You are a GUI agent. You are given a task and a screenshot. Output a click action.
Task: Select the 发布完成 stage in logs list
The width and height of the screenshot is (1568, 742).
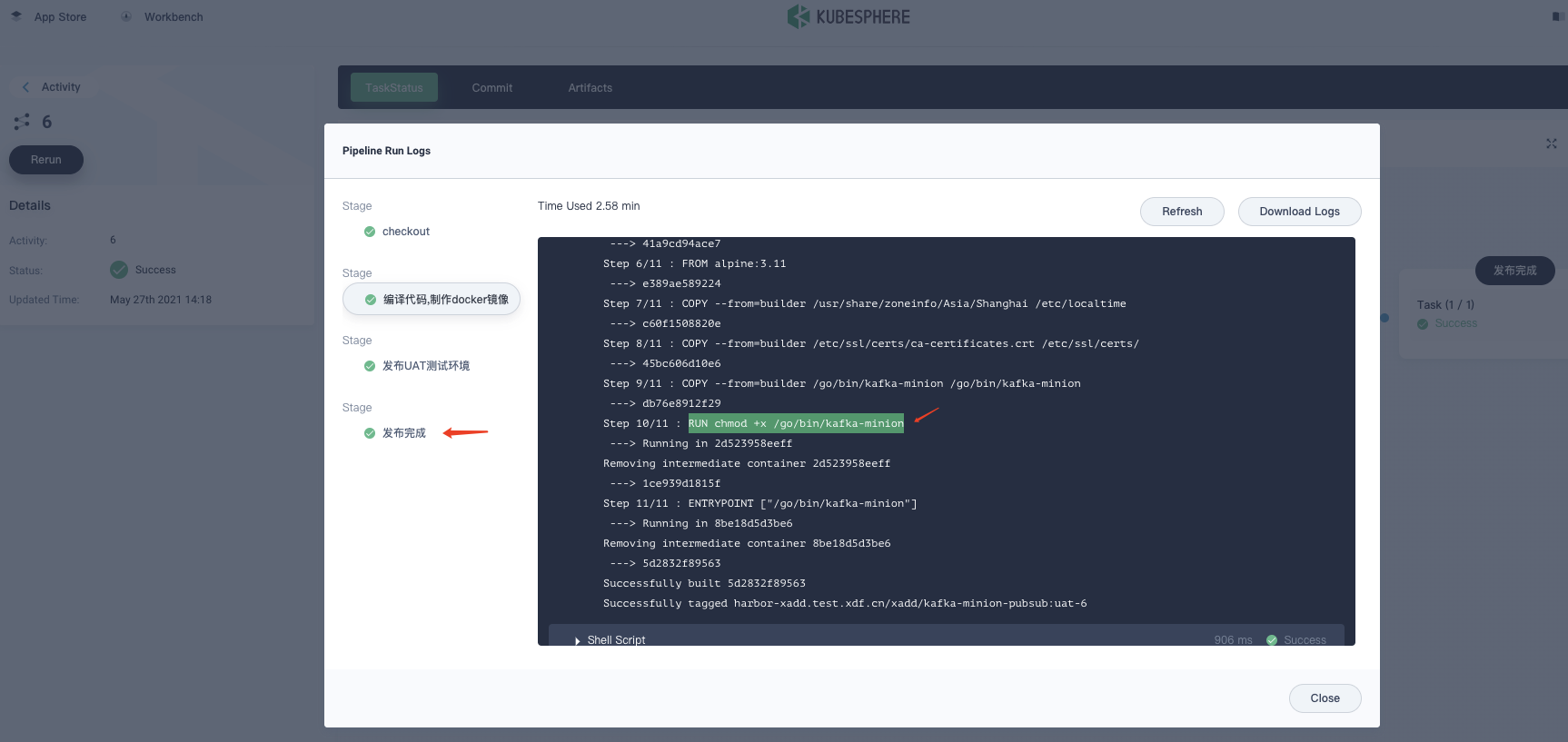click(404, 433)
